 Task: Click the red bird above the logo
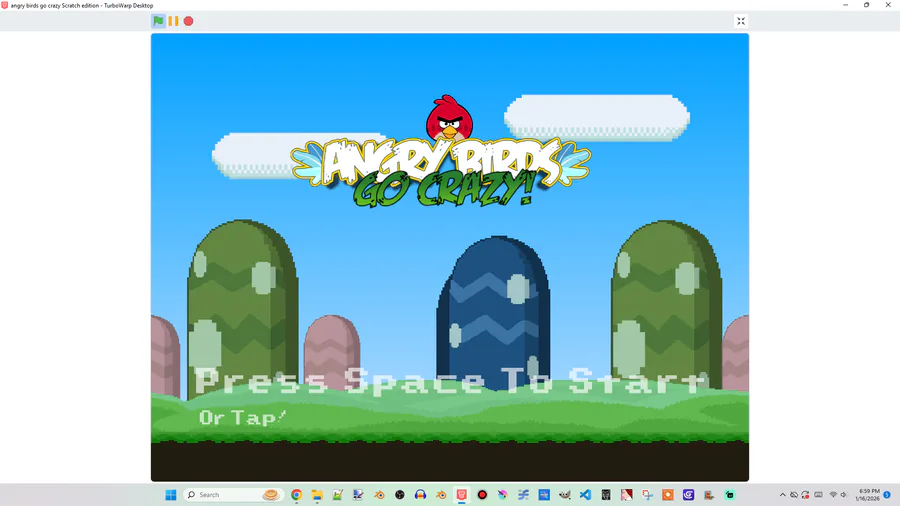click(x=449, y=118)
